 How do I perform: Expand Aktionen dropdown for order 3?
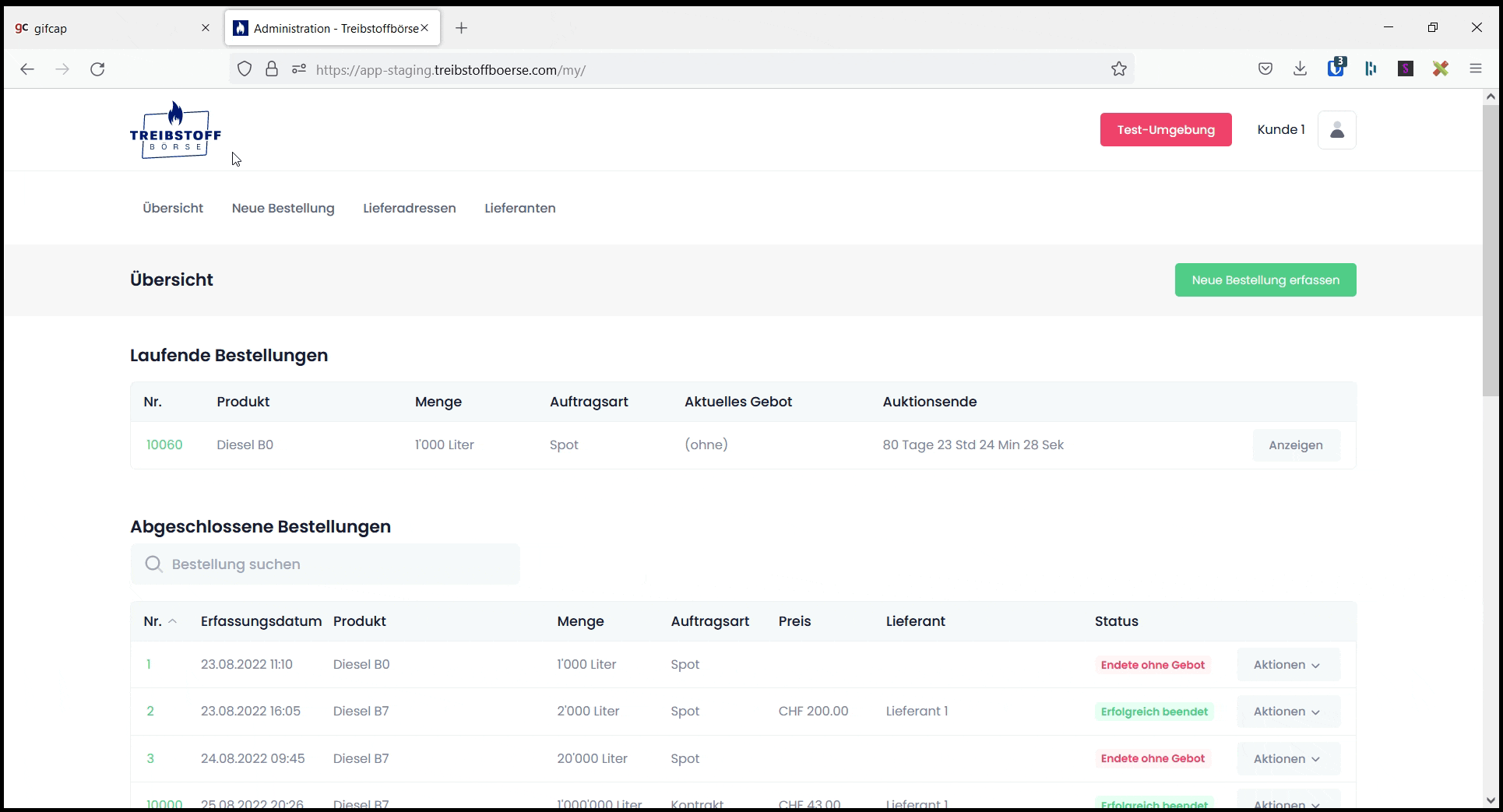(1287, 759)
